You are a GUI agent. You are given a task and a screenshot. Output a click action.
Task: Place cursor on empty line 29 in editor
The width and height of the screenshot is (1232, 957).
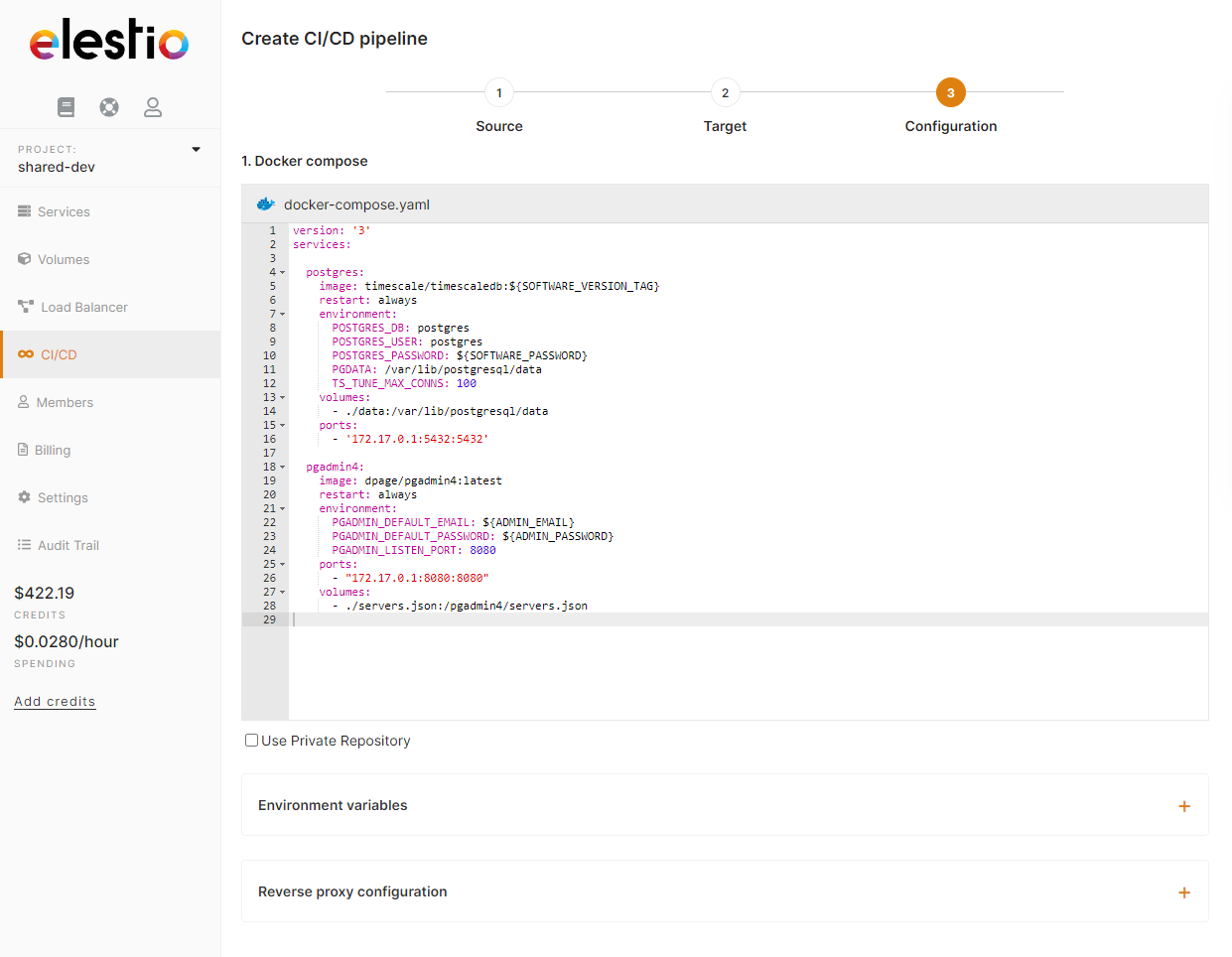695,619
